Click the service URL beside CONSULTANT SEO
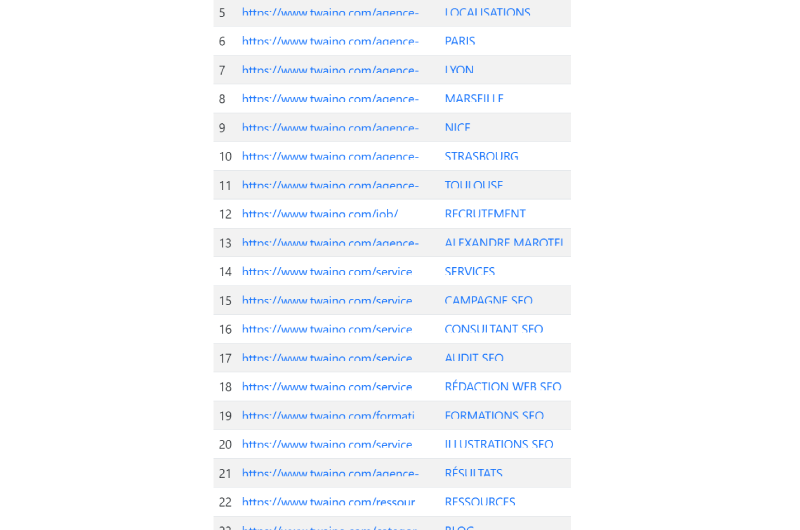 (327, 329)
